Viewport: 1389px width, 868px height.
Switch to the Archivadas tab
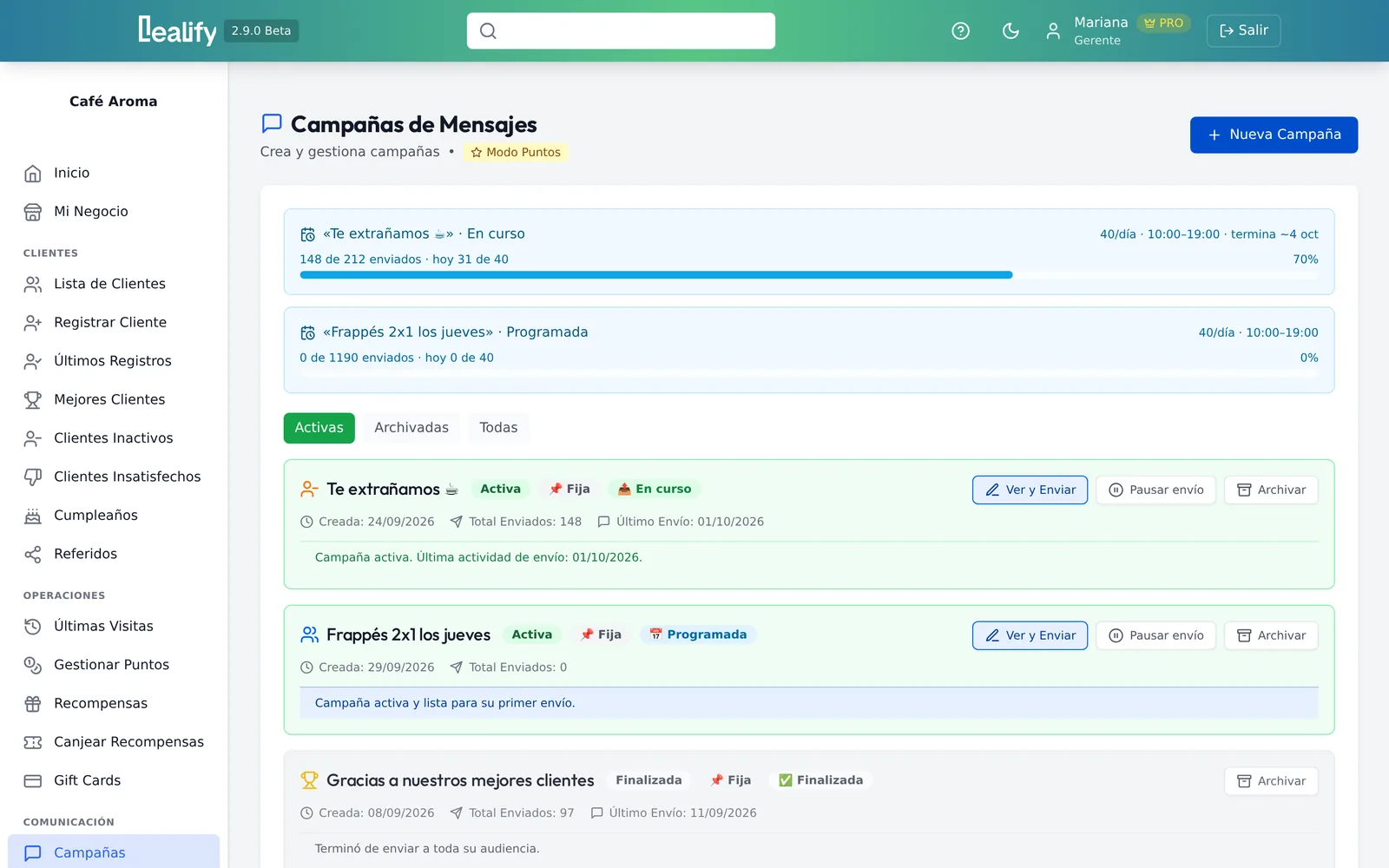click(411, 428)
